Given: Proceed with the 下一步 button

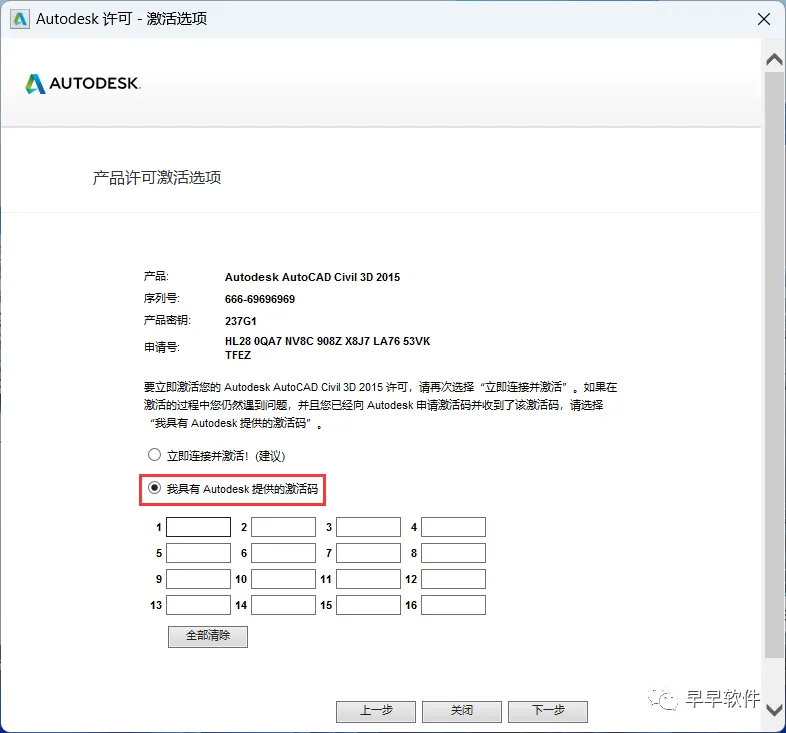Looking at the screenshot, I should 548,711.
